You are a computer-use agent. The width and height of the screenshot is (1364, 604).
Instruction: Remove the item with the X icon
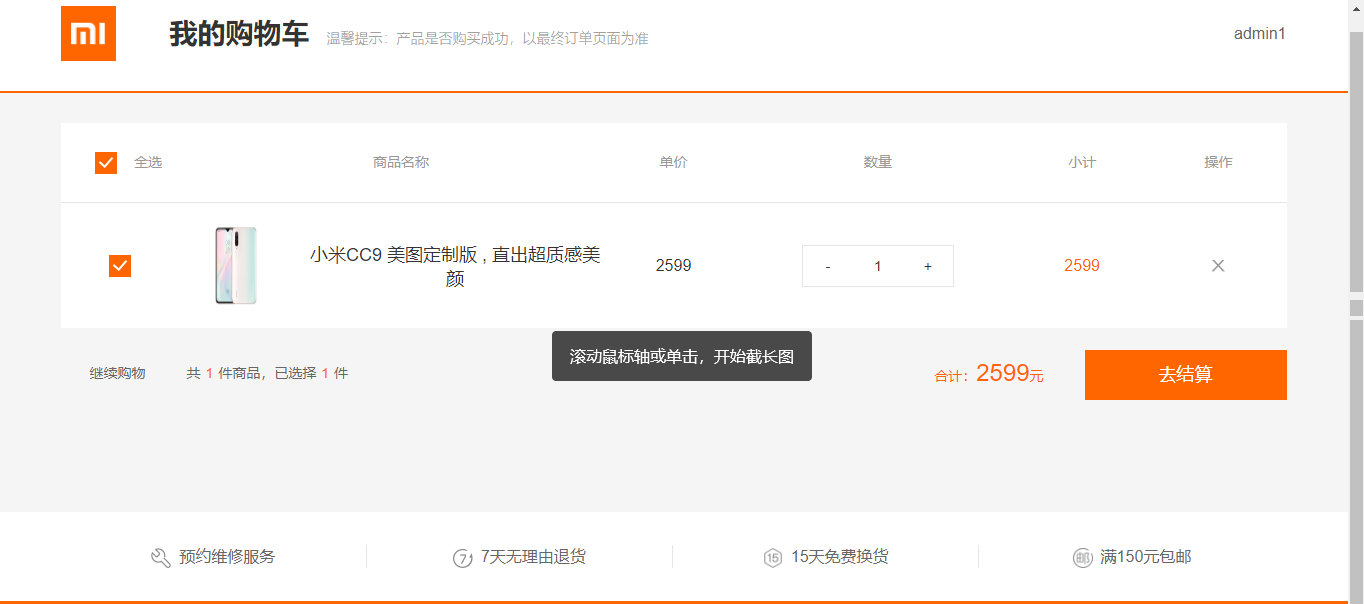point(1218,266)
